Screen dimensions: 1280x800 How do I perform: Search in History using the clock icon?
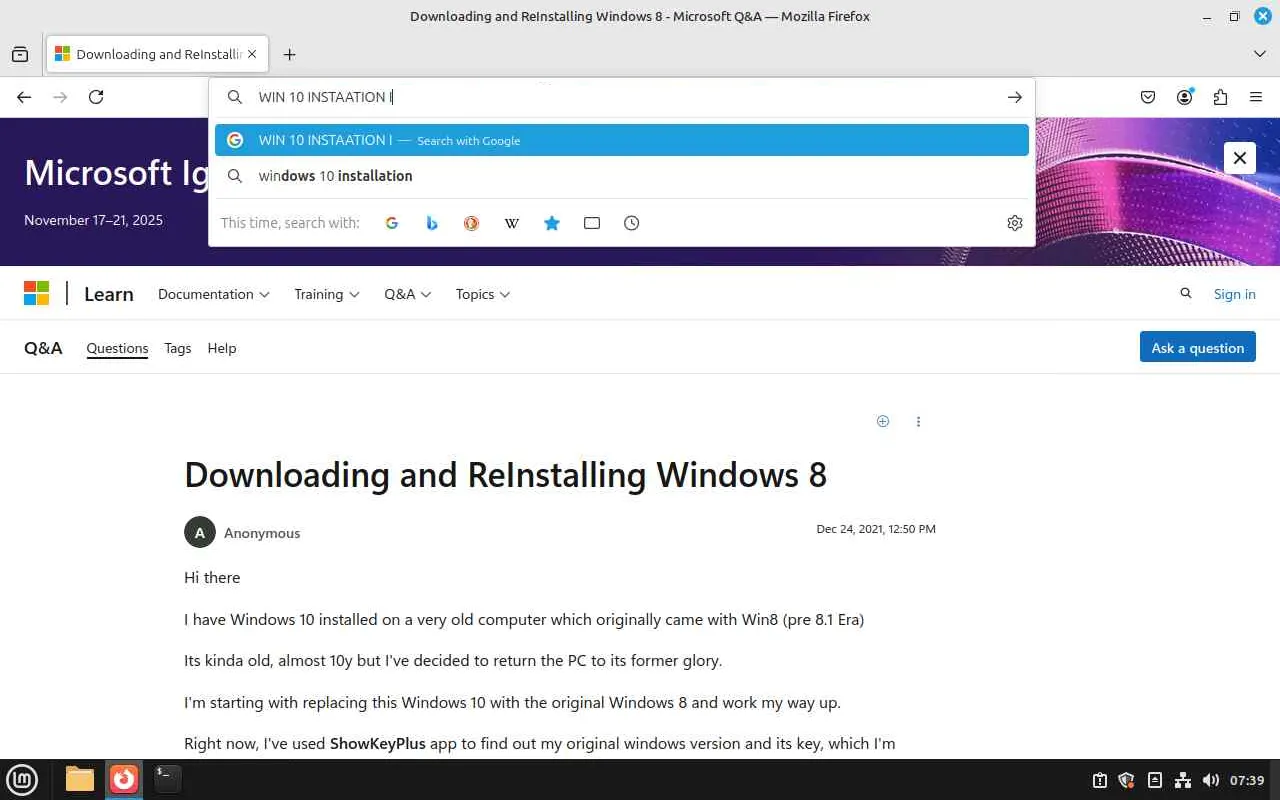[632, 223]
